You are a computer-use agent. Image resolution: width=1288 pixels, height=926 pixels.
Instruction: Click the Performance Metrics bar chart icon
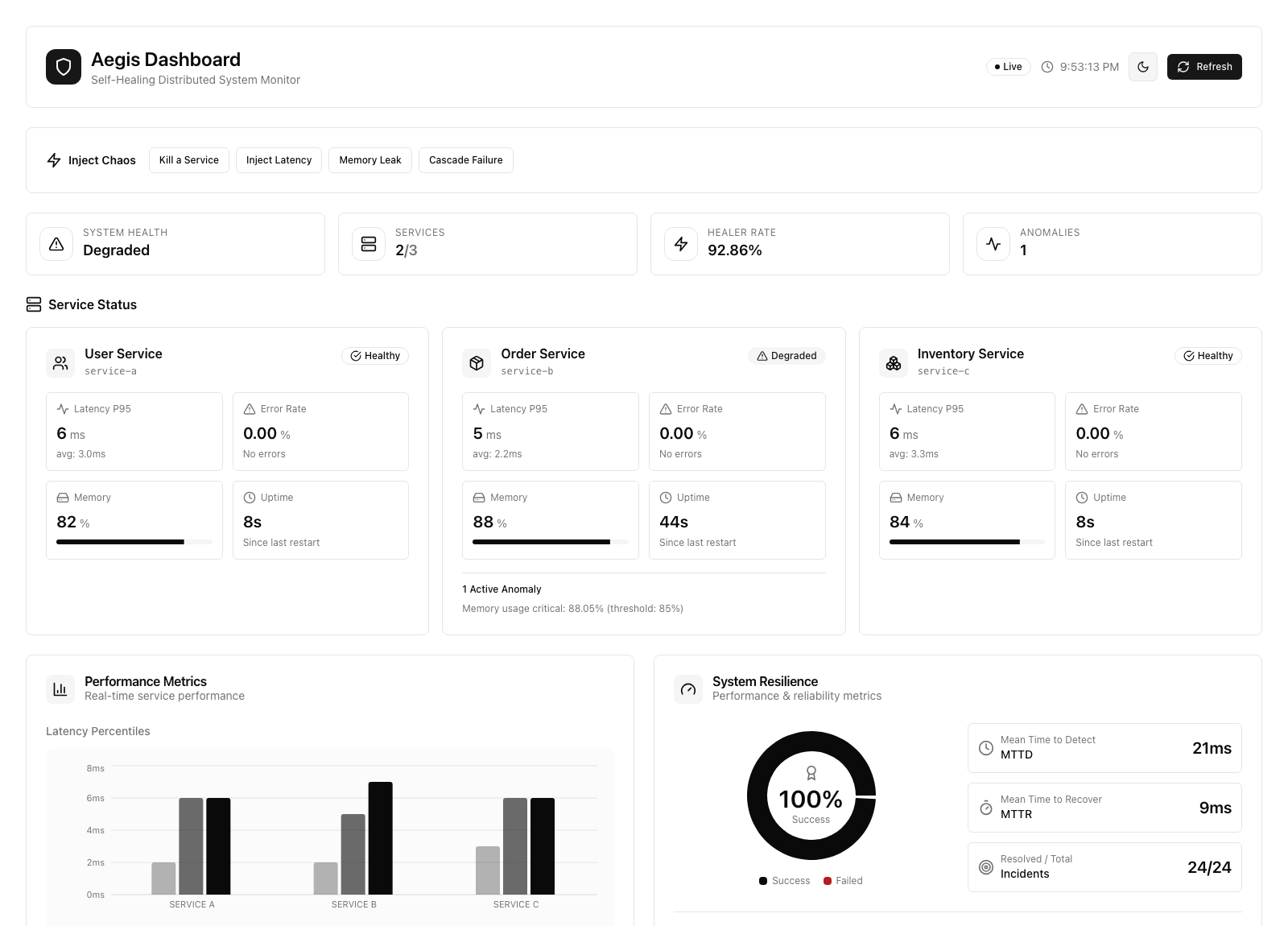[60, 689]
